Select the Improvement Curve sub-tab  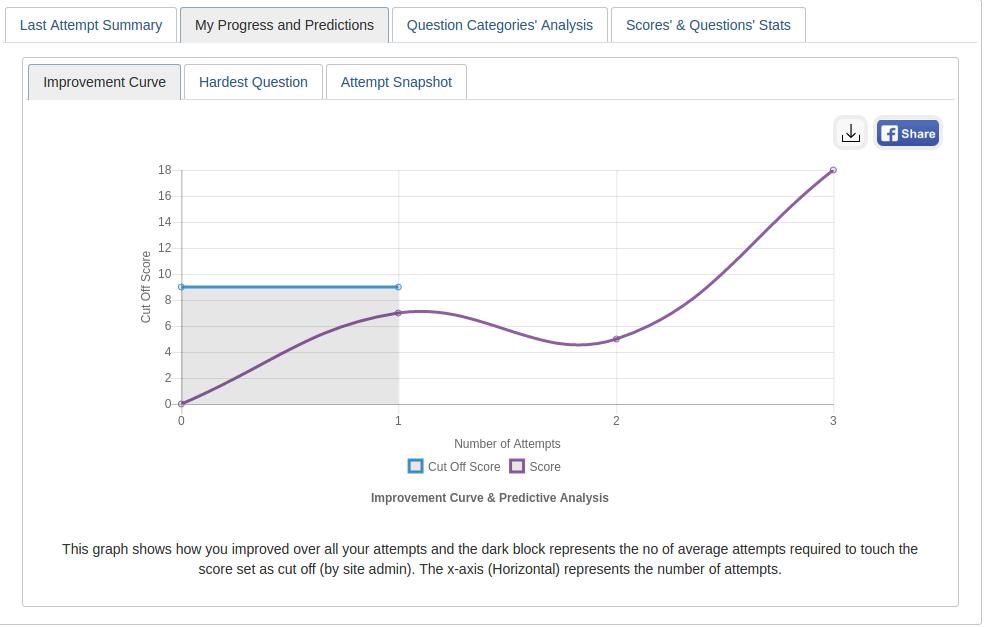(104, 82)
